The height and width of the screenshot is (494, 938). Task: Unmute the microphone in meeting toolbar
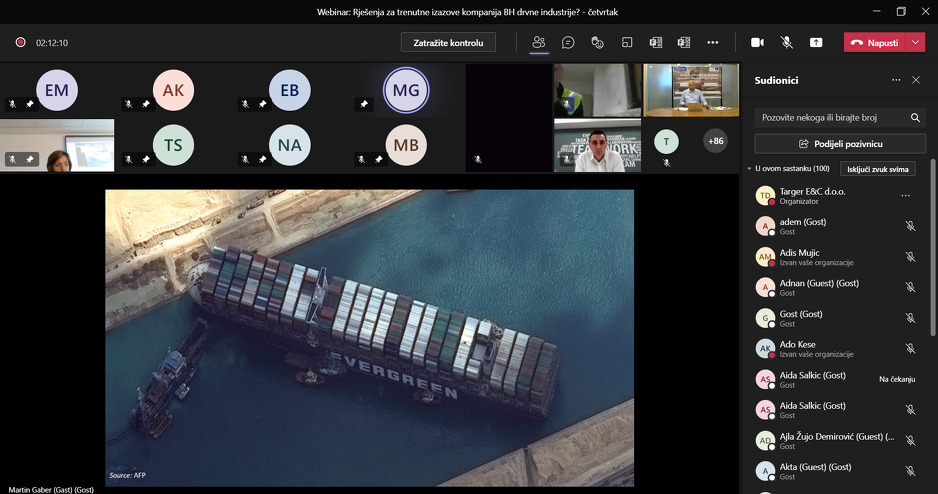(x=787, y=42)
